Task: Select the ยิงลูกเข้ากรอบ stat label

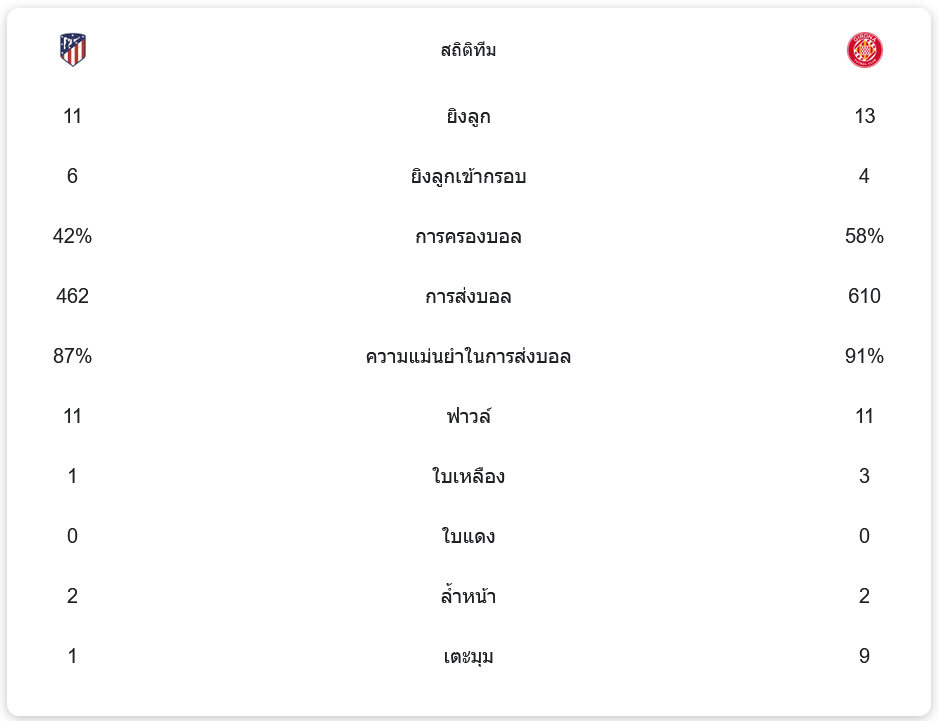Action: (468, 177)
